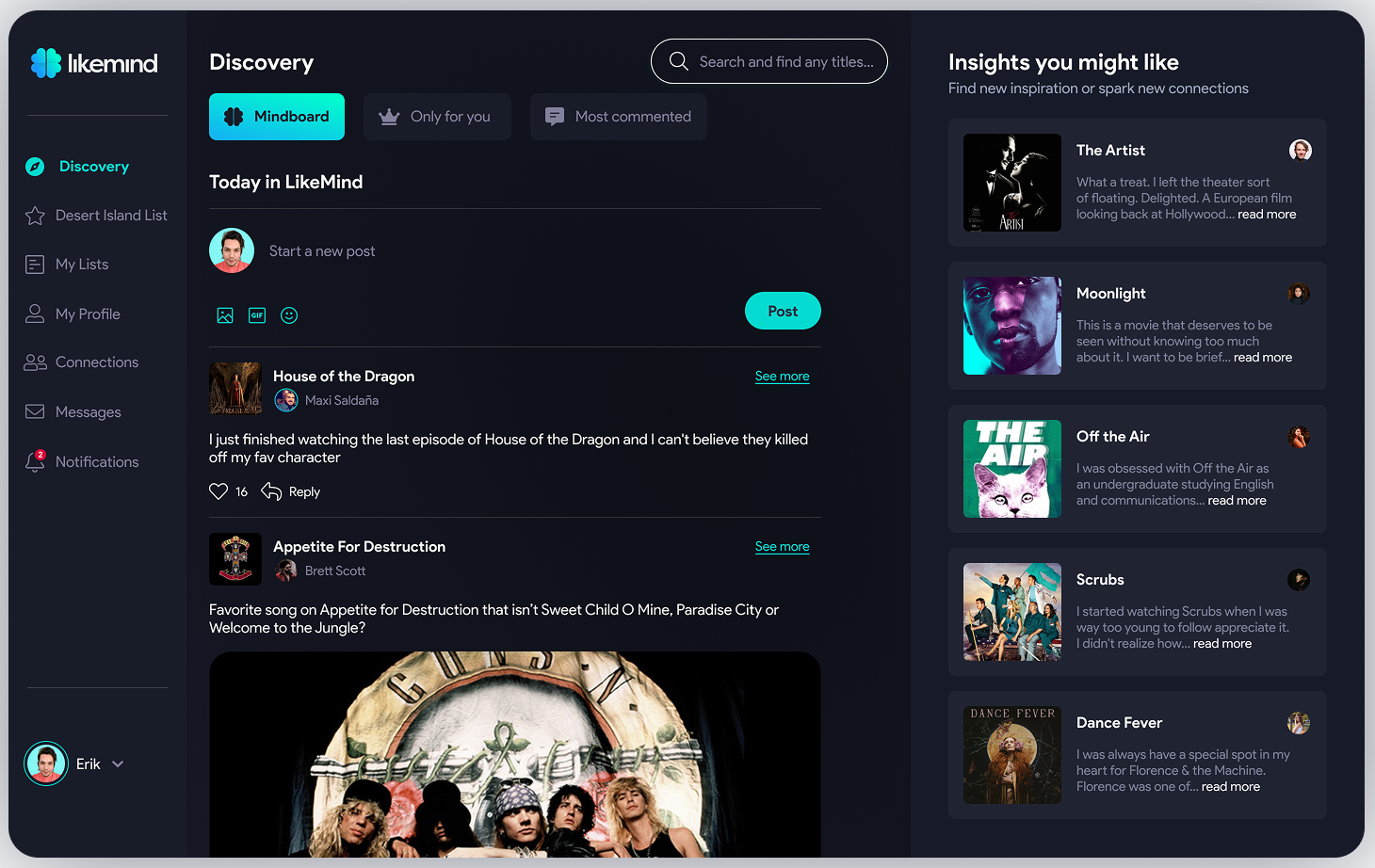Click the likemind logo
Screen dimensions: 1375x868
point(94,63)
